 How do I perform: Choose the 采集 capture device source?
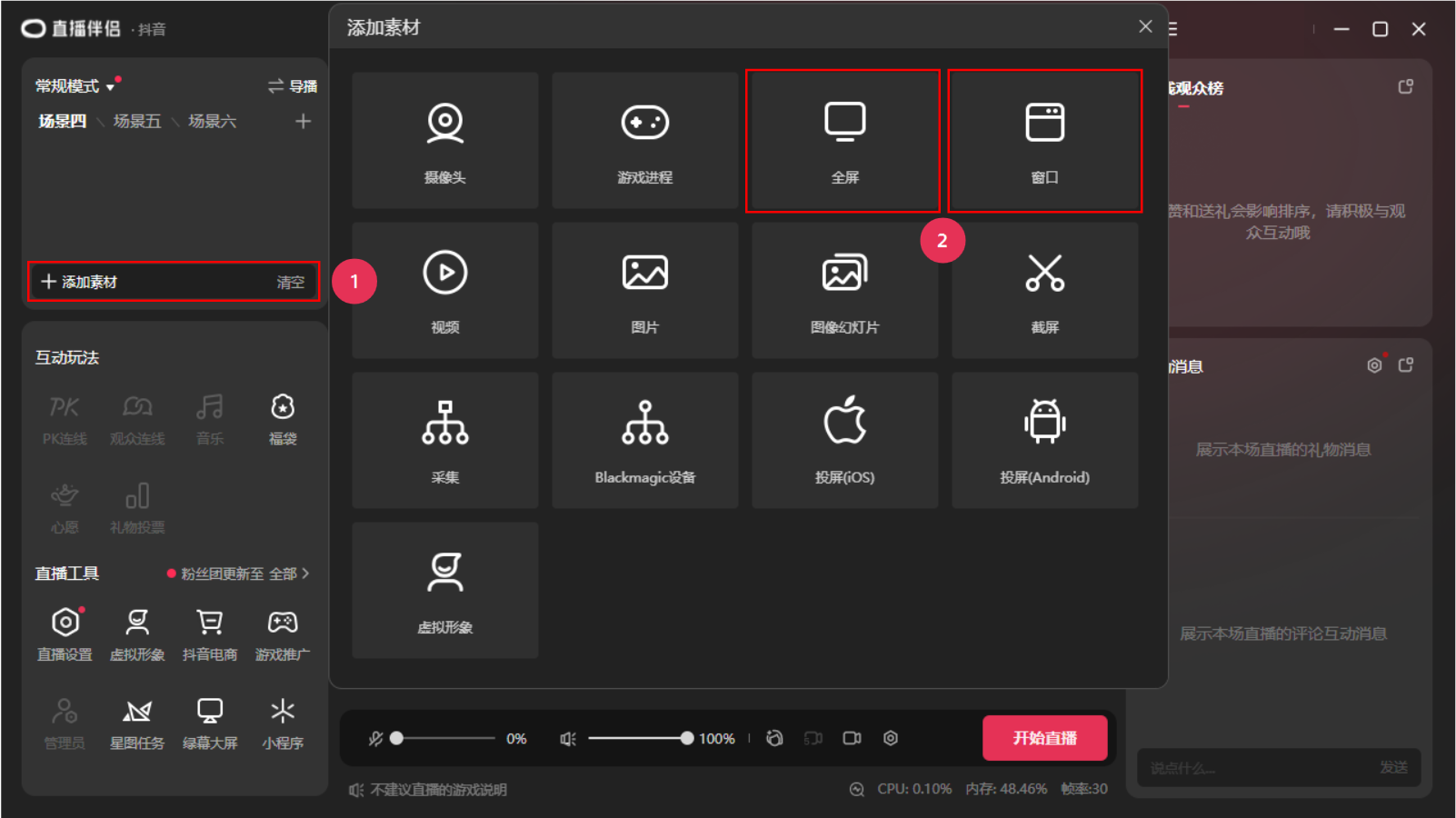[445, 440]
